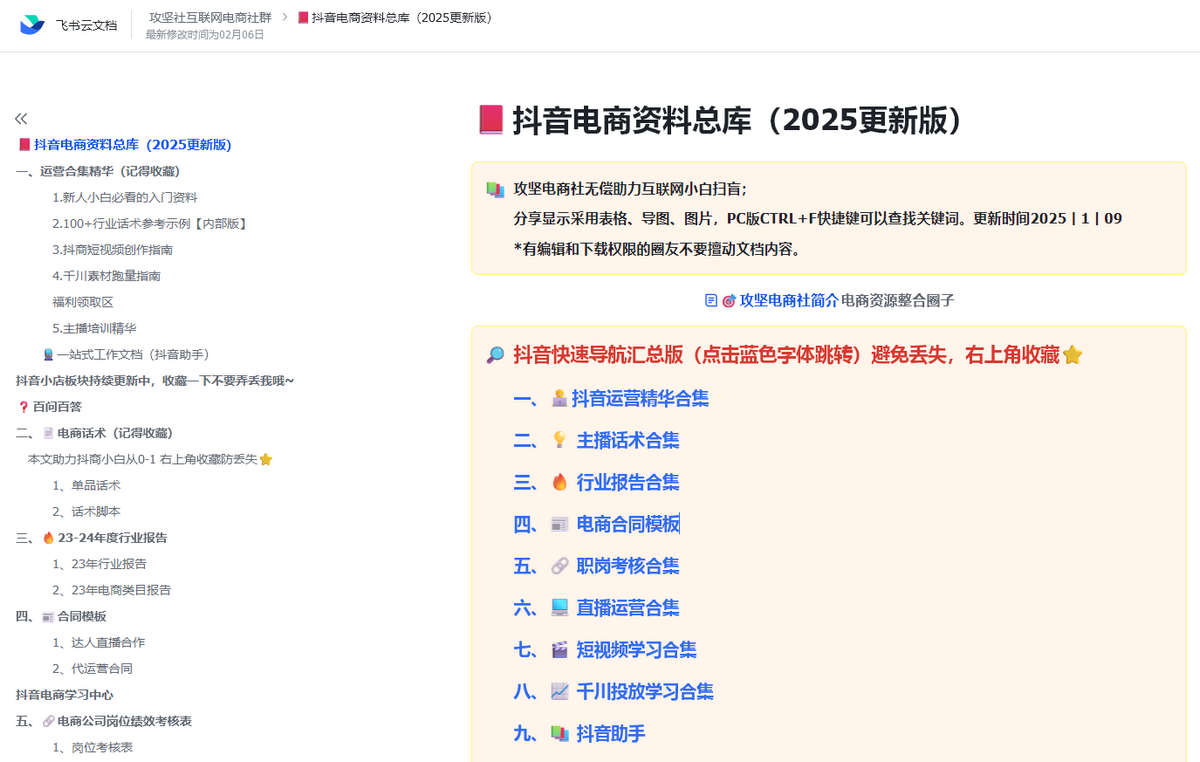Jump to 主播话术合集

tap(628, 440)
